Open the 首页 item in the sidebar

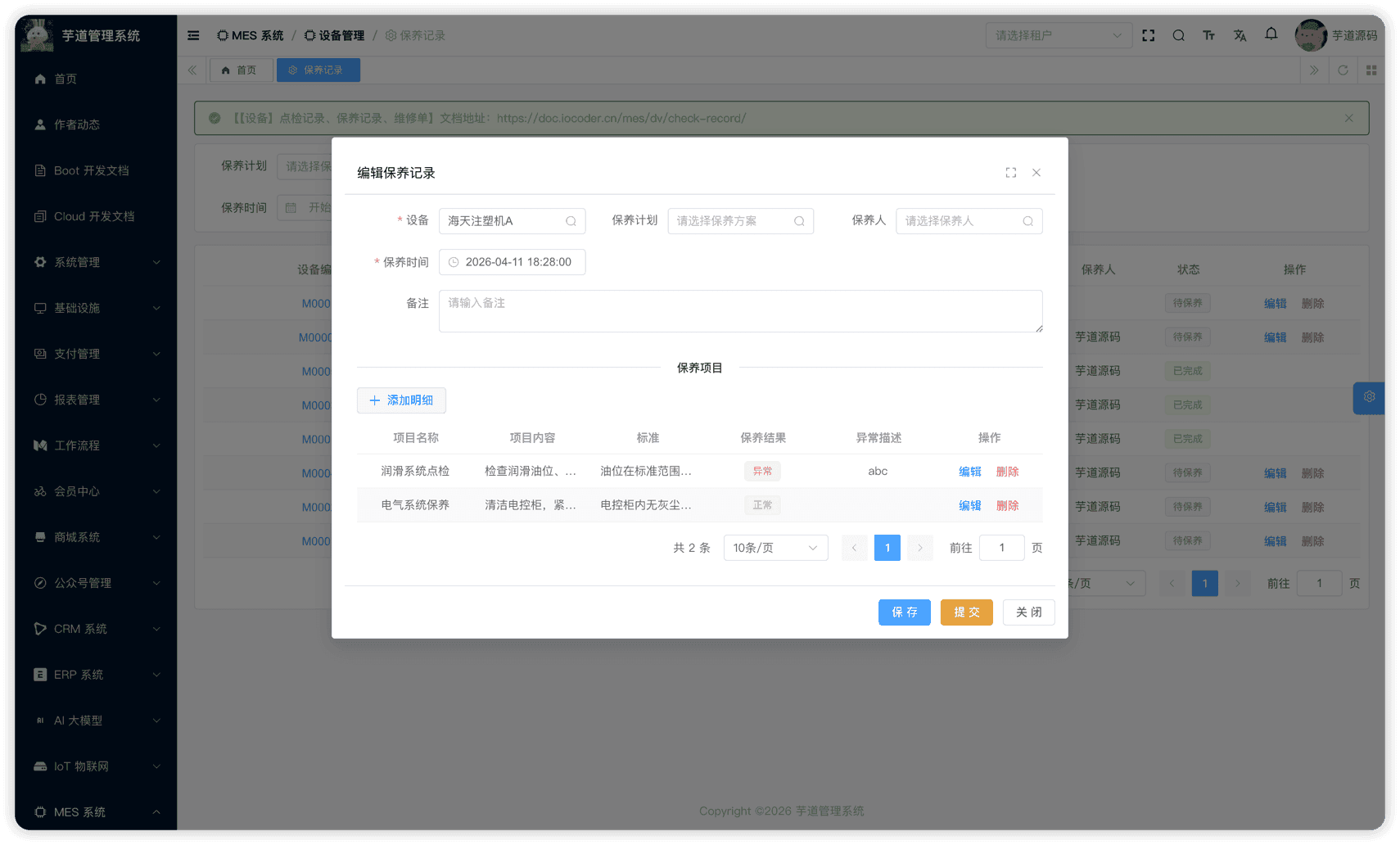[x=65, y=79]
